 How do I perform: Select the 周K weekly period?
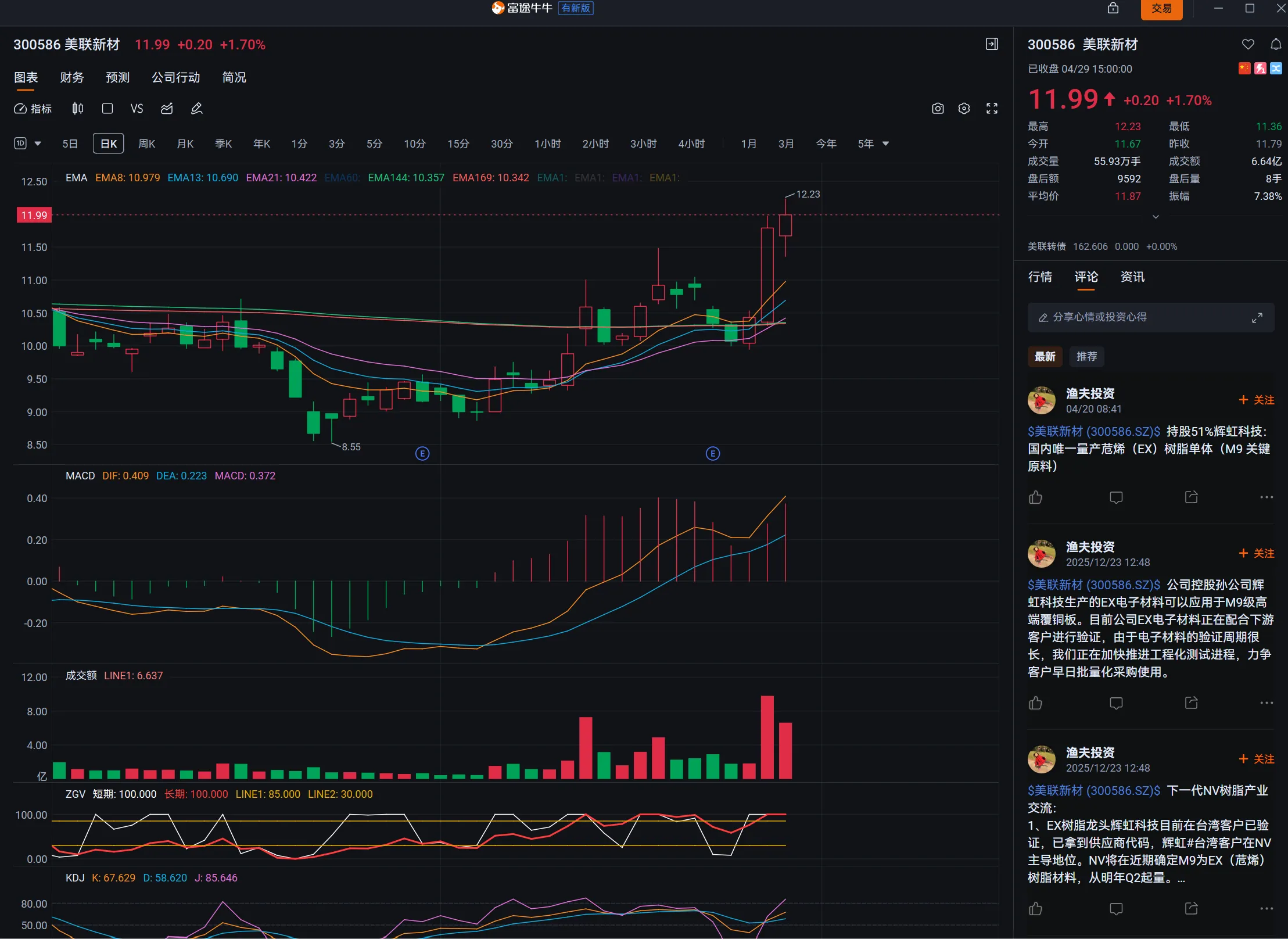(x=147, y=144)
